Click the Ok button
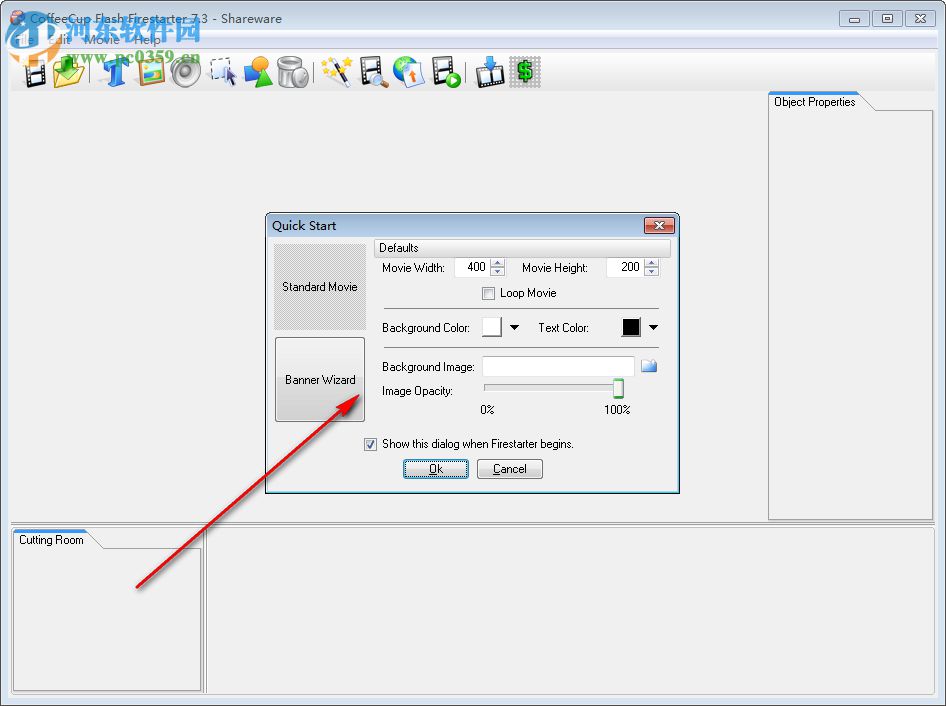 436,469
